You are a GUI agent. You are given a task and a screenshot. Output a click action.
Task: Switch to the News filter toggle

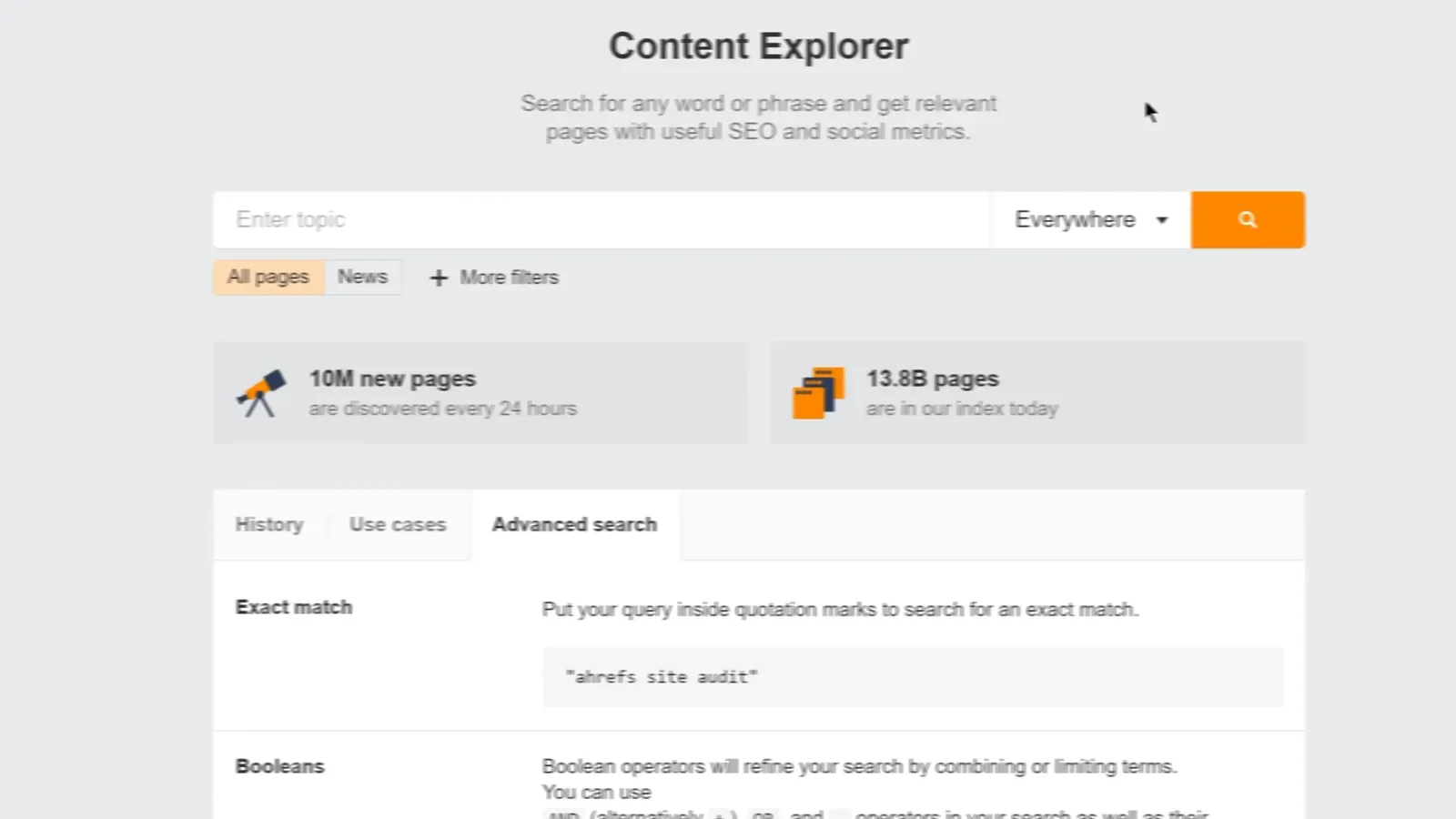click(362, 277)
